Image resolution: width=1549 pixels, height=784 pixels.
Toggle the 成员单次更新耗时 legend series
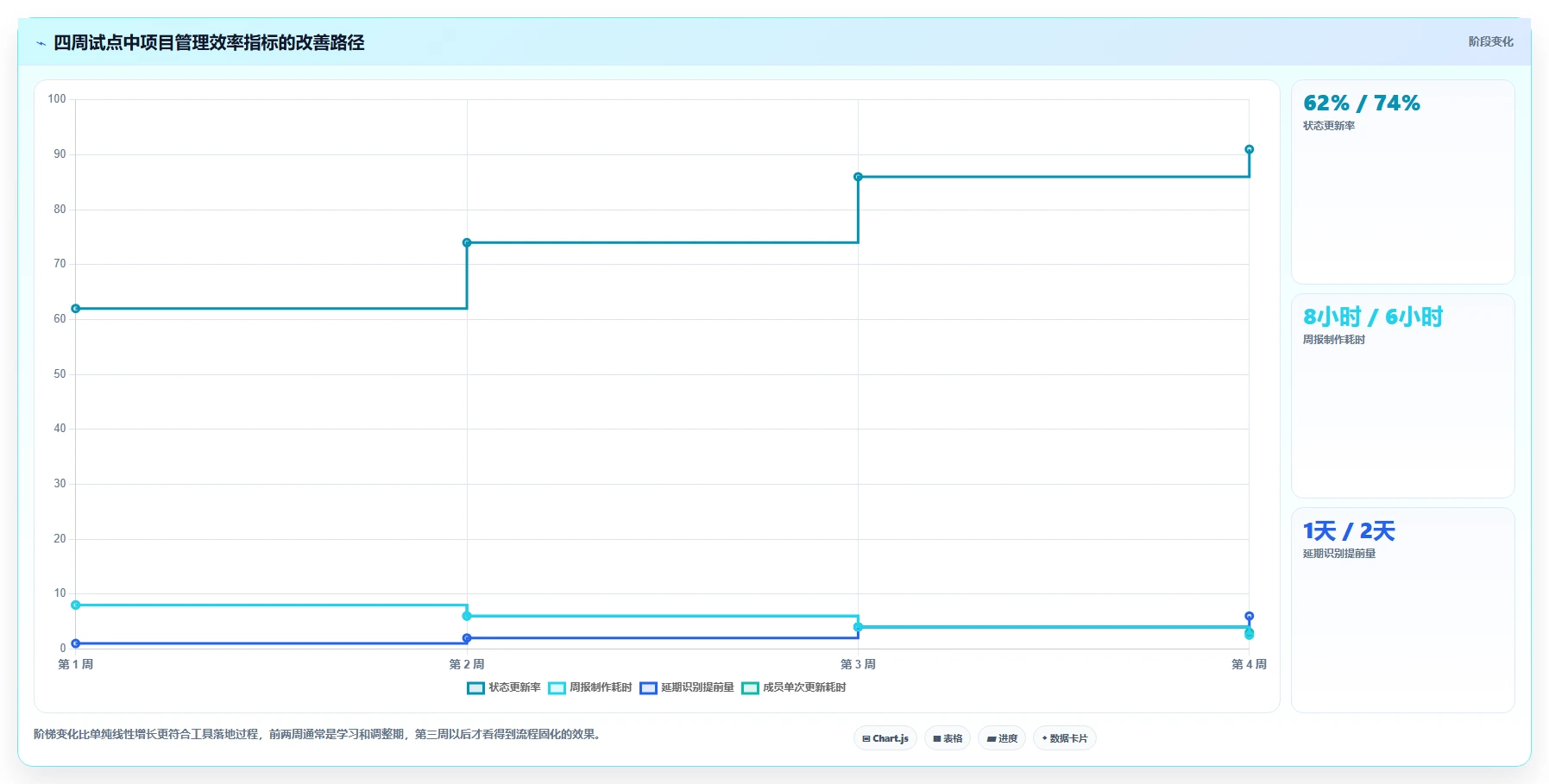(x=794, y=687)
